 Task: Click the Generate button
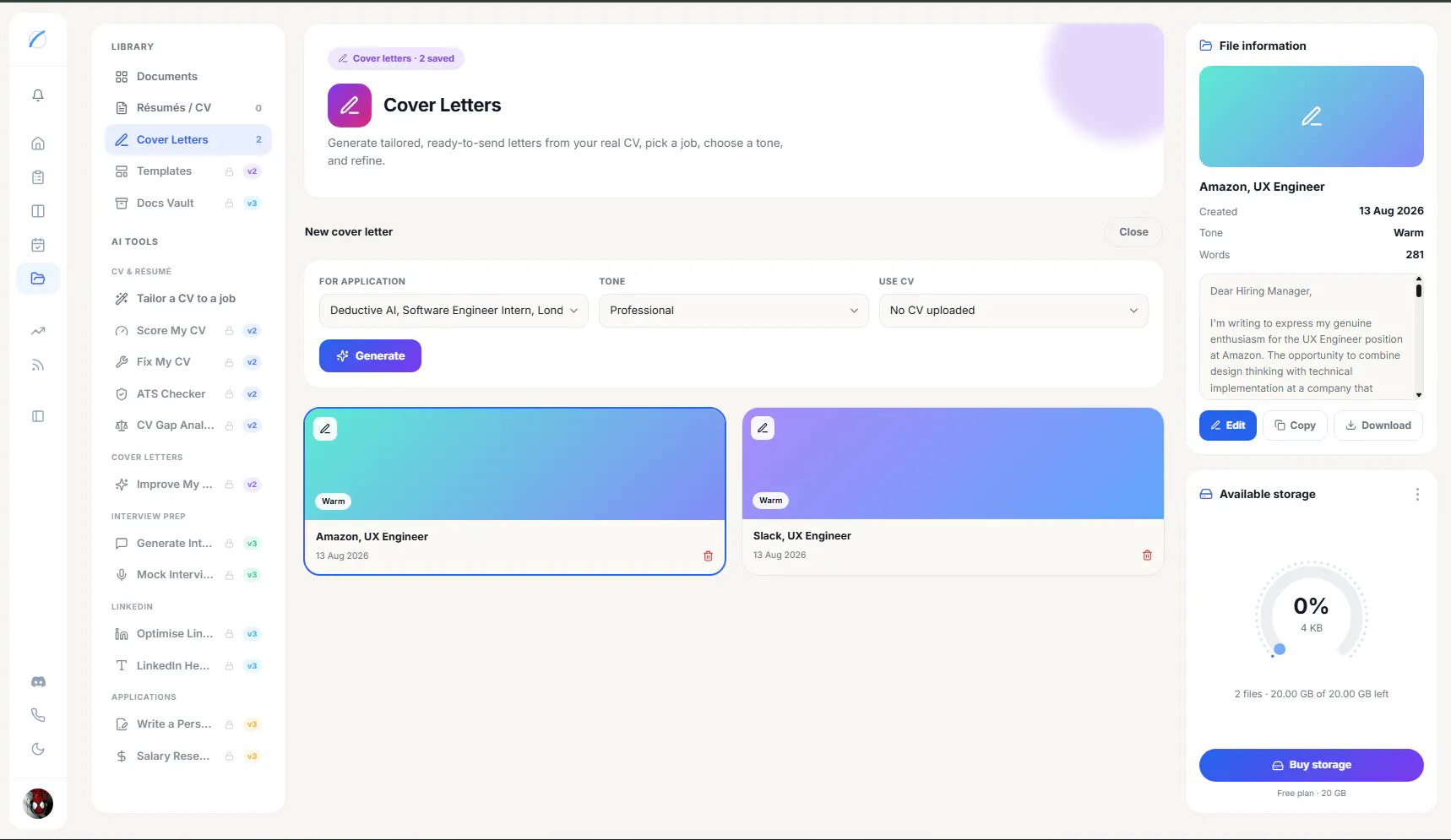(370, 356)
